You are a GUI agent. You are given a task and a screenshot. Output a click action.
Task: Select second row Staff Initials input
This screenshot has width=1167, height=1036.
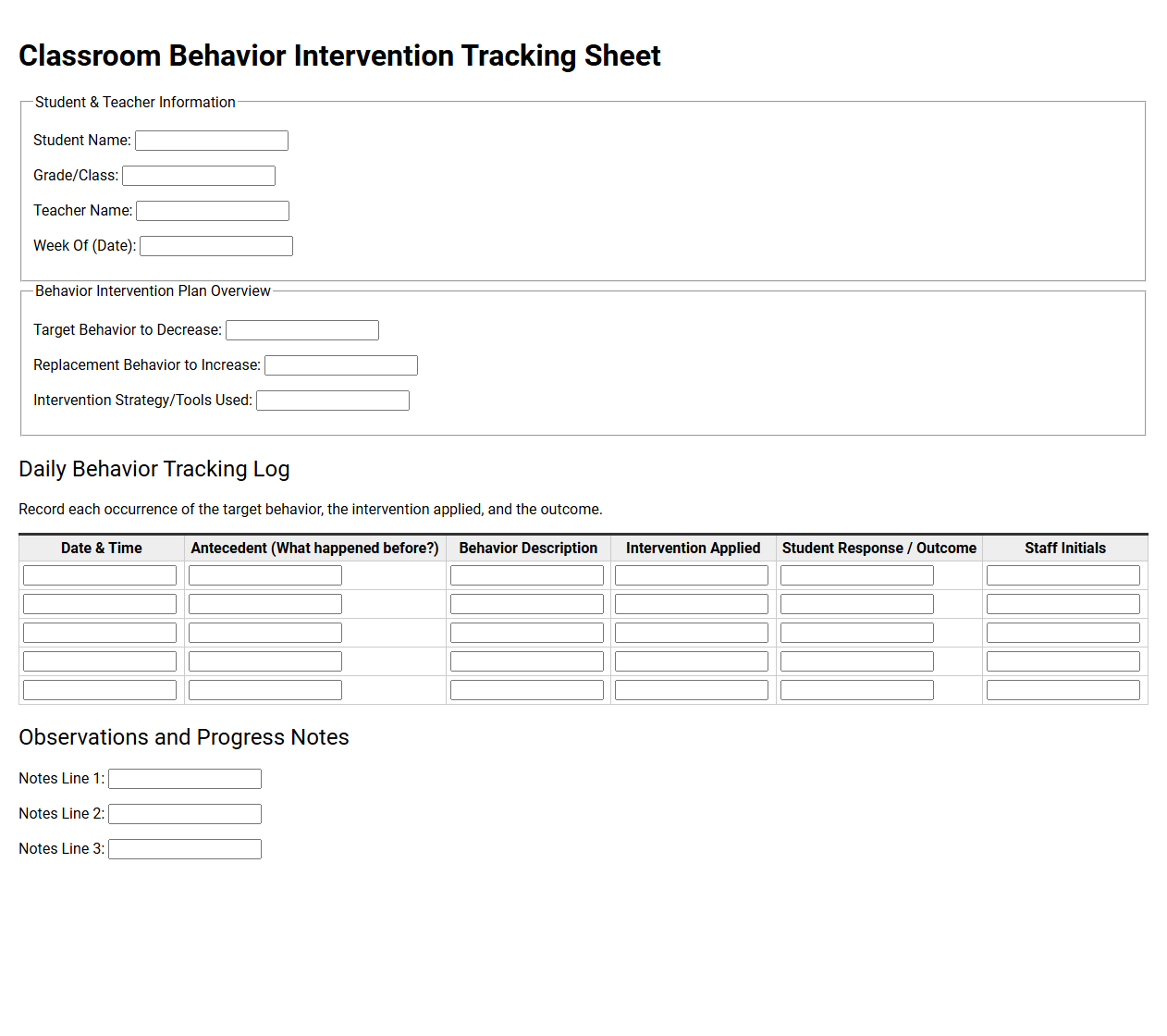1063,604
